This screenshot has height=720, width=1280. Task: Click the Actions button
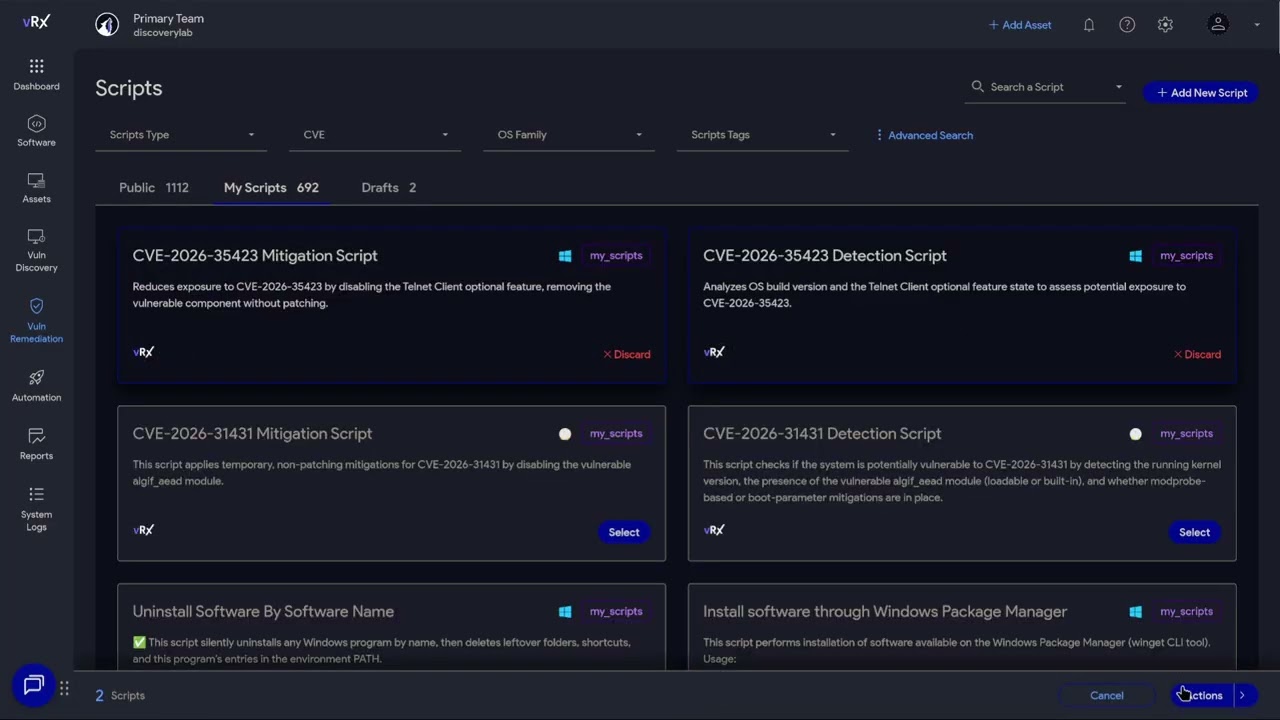coord(1203,695)
